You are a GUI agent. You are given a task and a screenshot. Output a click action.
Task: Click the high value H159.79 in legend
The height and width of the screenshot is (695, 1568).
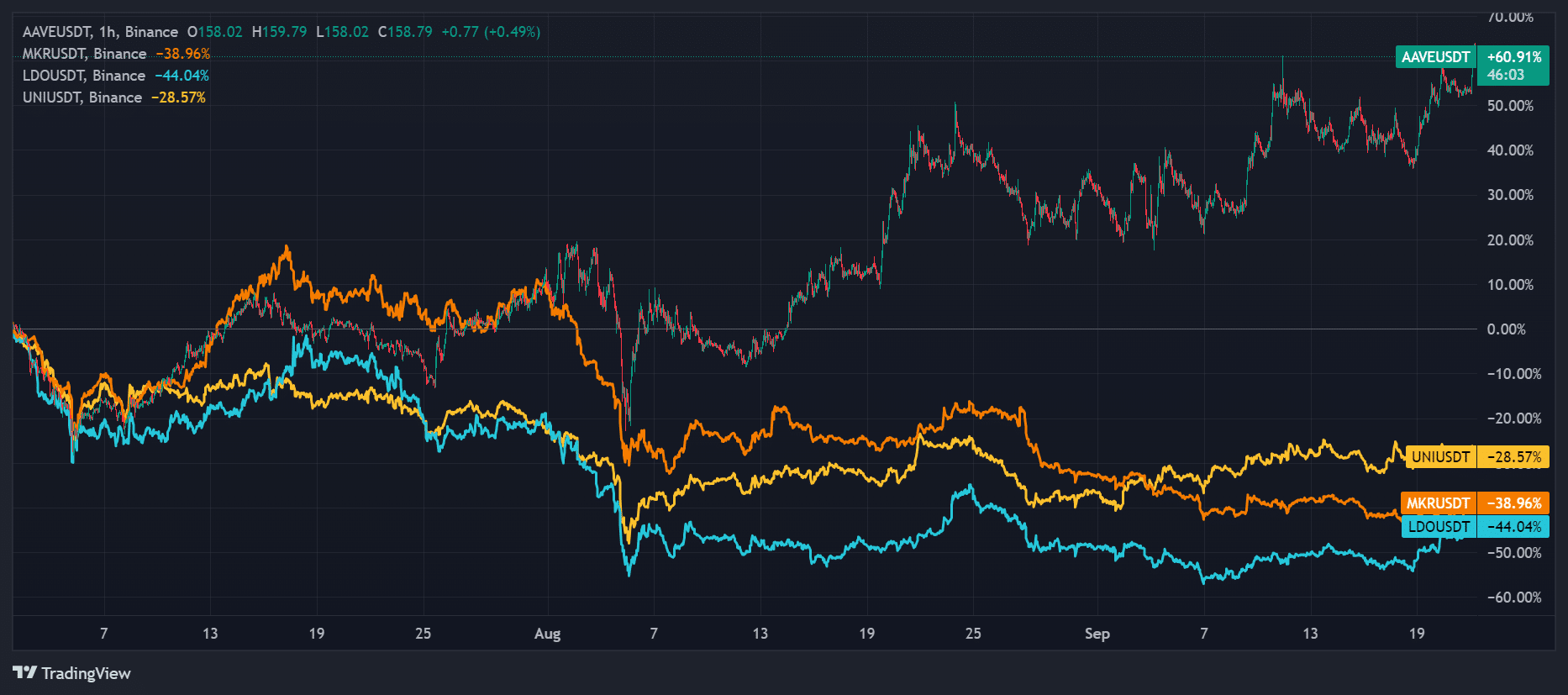[279, 32]
